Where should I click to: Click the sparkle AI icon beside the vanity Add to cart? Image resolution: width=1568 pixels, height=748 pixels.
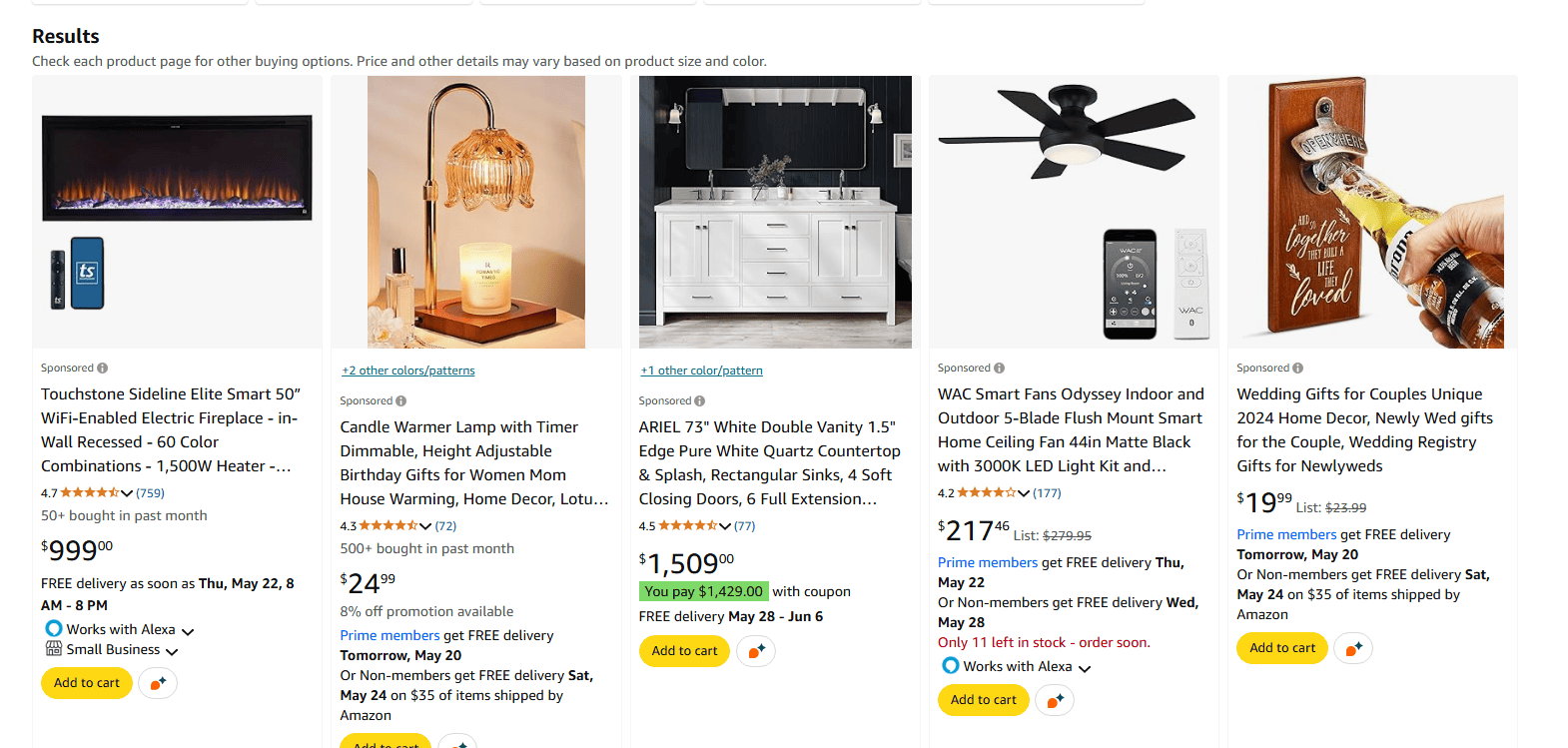point(756,651)
